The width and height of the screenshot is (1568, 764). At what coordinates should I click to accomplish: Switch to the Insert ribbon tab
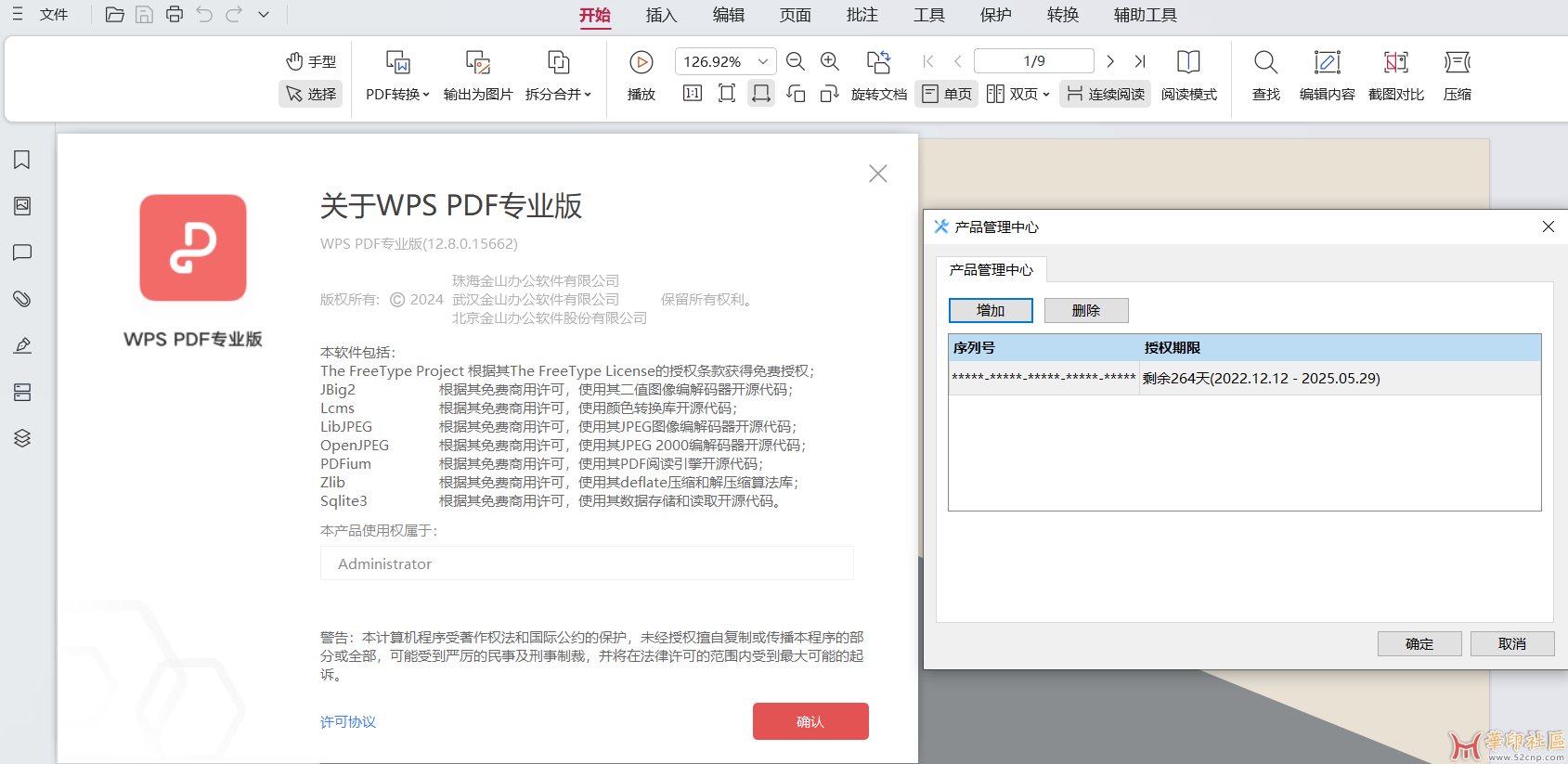[x=661, y=15]
